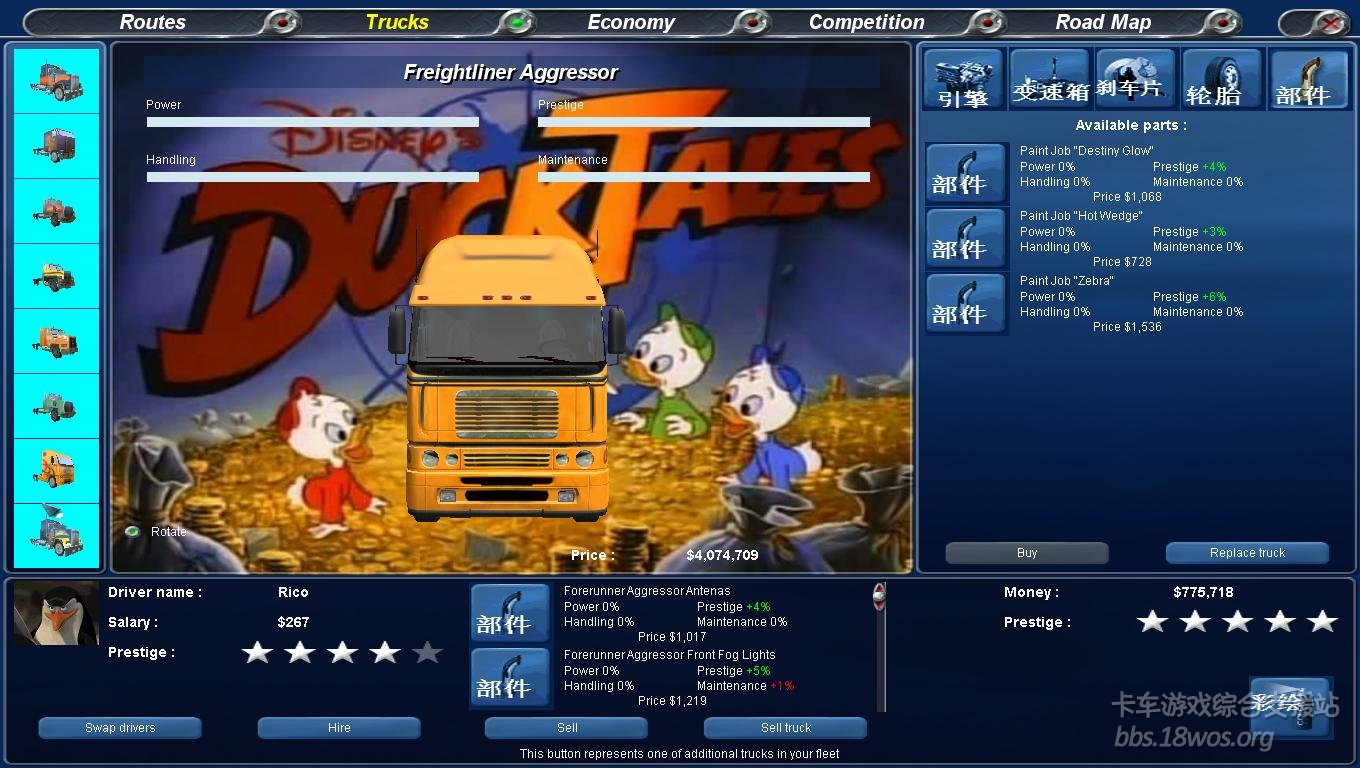Click the truck's Power stat bar
Viewport: 1360px width, 768px height.
pyautogui.click(x=313, y=122)
